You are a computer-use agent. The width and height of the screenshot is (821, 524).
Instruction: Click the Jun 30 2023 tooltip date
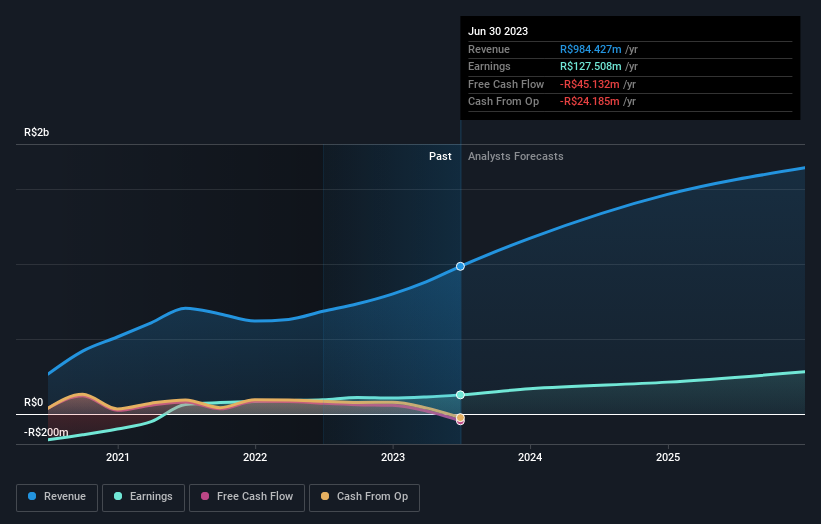498,31
